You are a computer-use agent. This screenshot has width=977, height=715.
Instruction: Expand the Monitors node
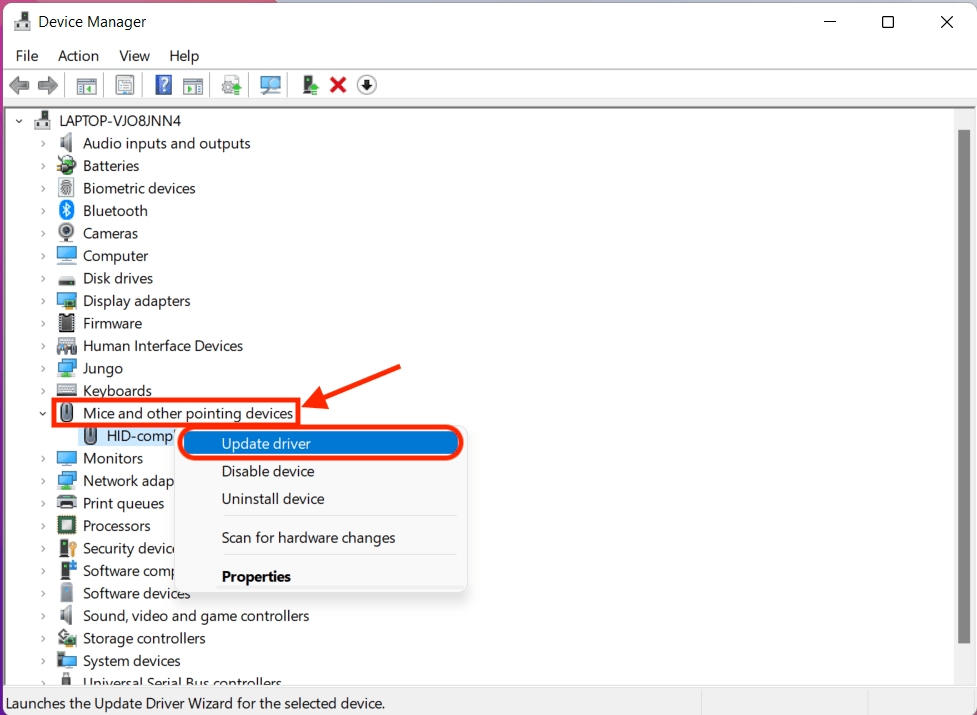(43, 458)
